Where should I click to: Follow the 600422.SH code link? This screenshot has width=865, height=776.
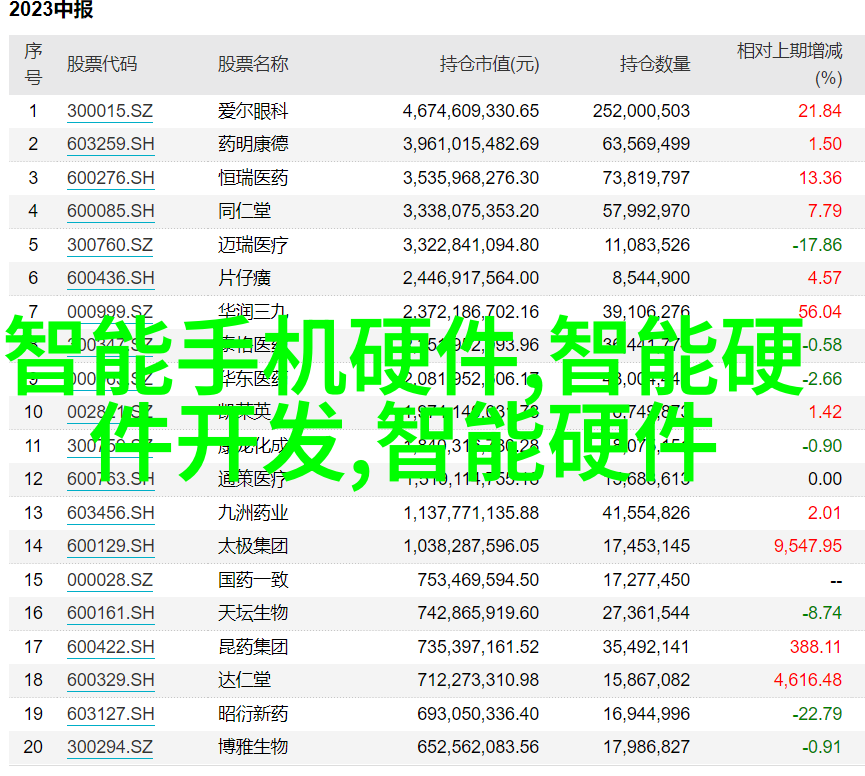click(110, 647)
